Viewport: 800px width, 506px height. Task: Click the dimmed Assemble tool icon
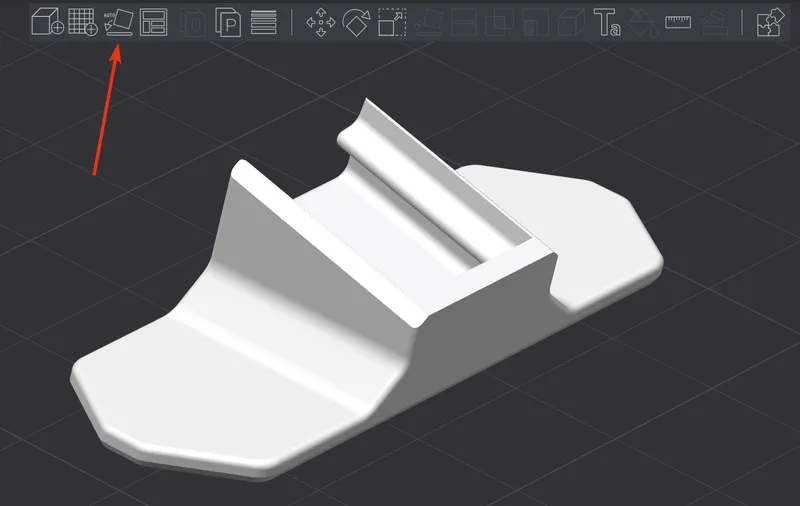click(x=715, y=22)
